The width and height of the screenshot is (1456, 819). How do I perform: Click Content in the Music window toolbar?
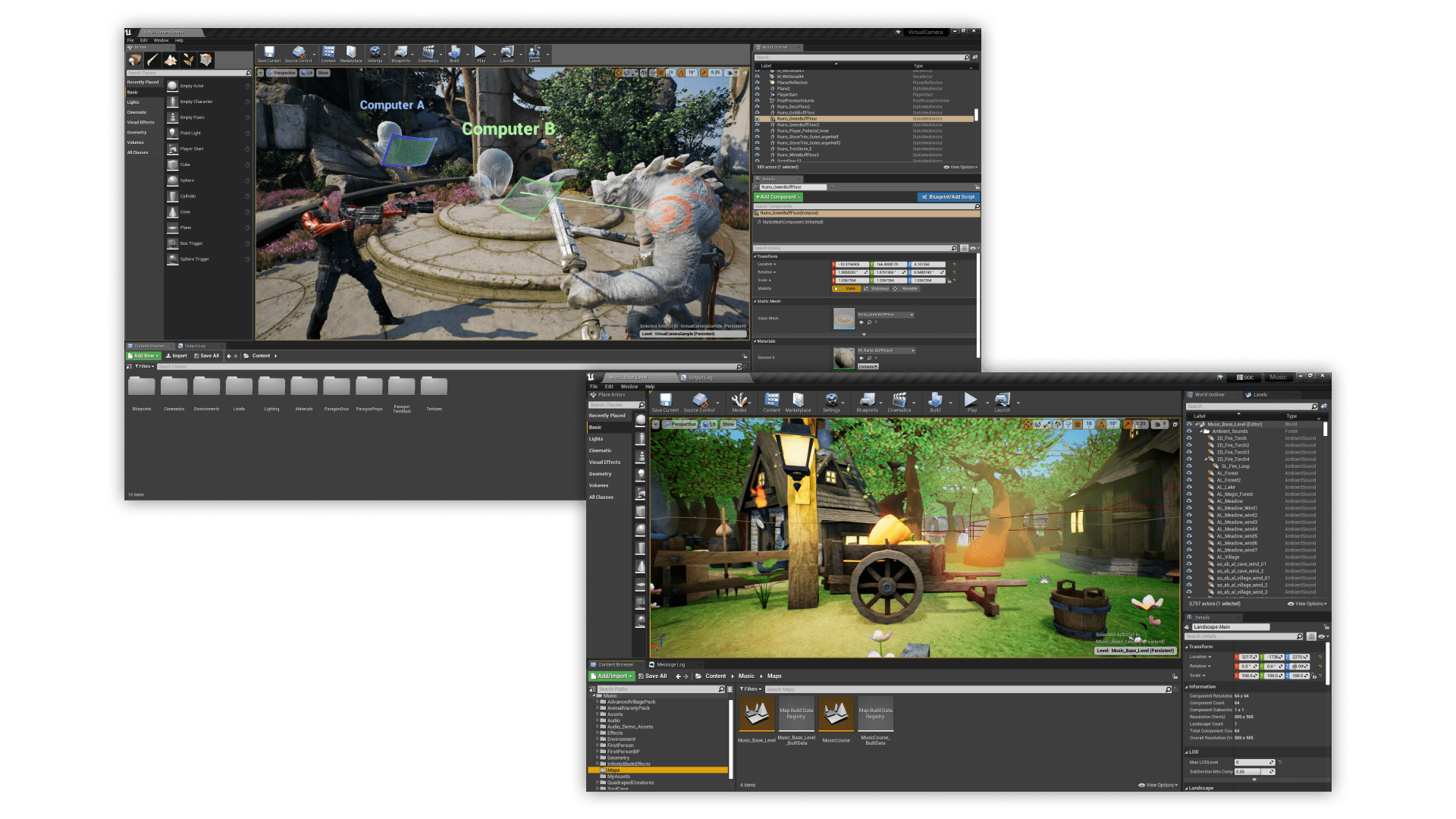point(771,402)
